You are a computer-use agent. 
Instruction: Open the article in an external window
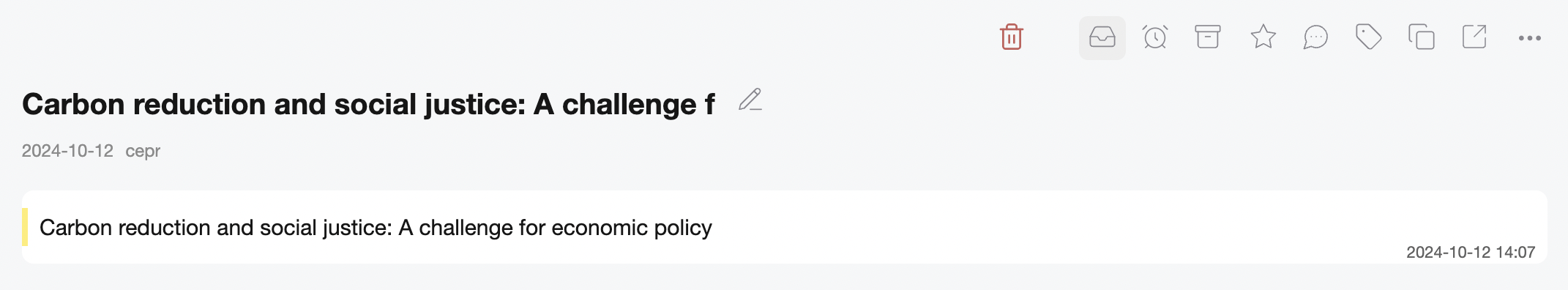[1474, 37]
